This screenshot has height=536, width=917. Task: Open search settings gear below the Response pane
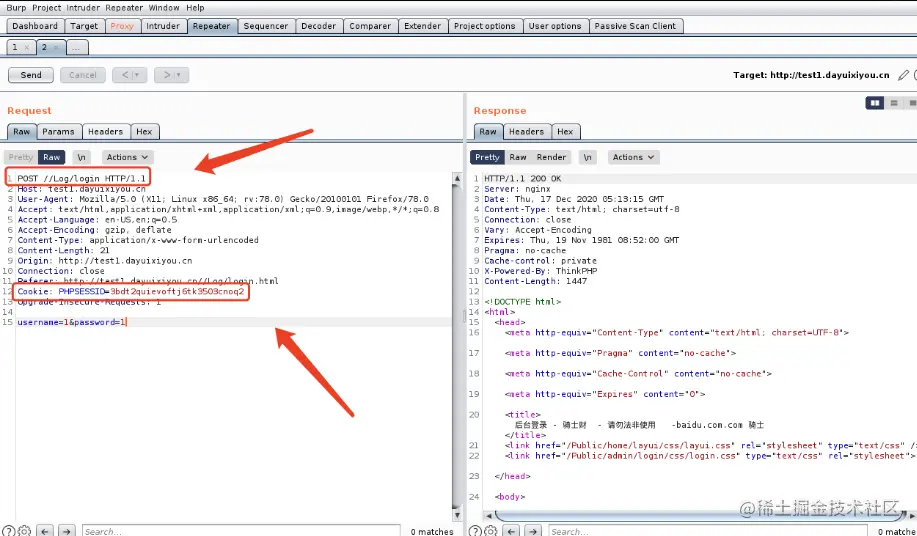491,531
